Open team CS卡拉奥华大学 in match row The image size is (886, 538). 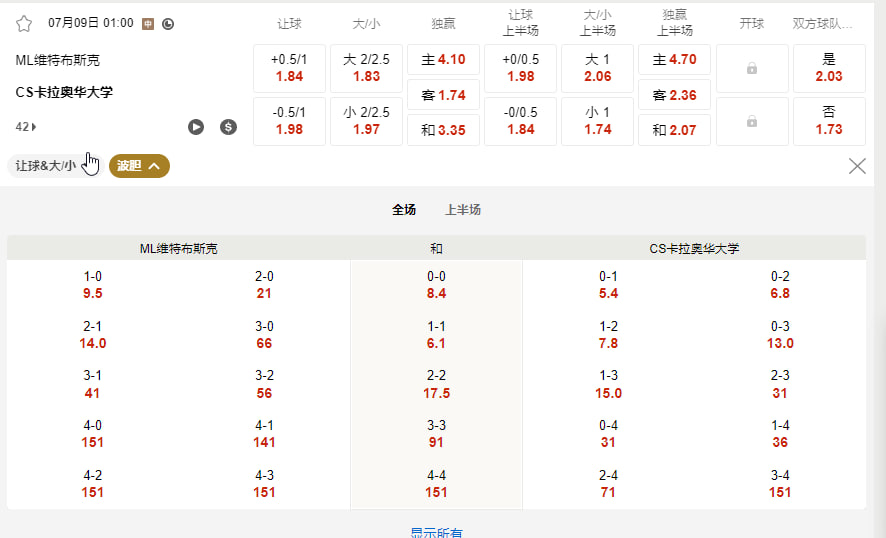coord(64,92)
